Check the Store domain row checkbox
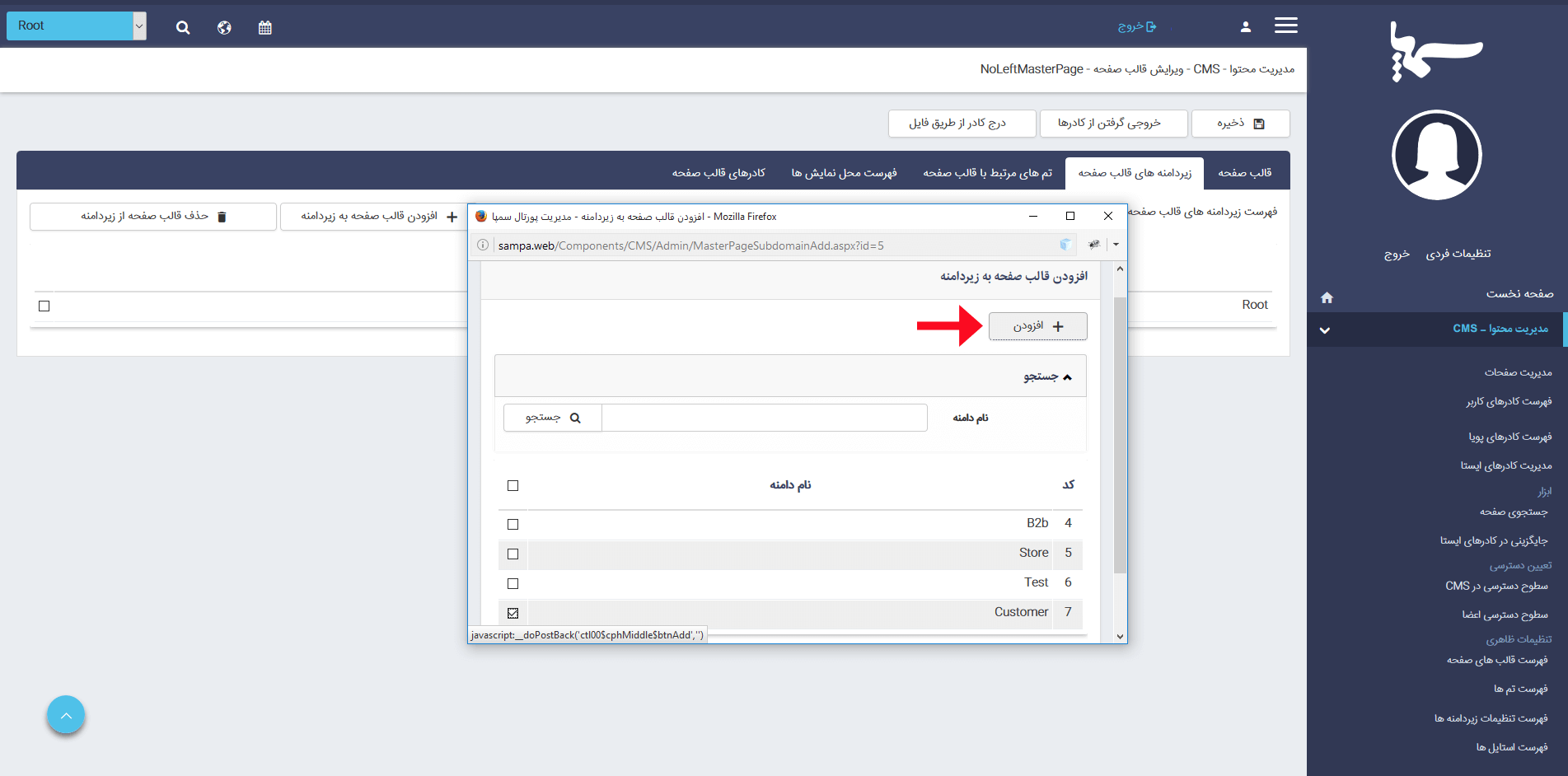The height and width of the screenshot is (776, 1568). (x=513, y=554)
